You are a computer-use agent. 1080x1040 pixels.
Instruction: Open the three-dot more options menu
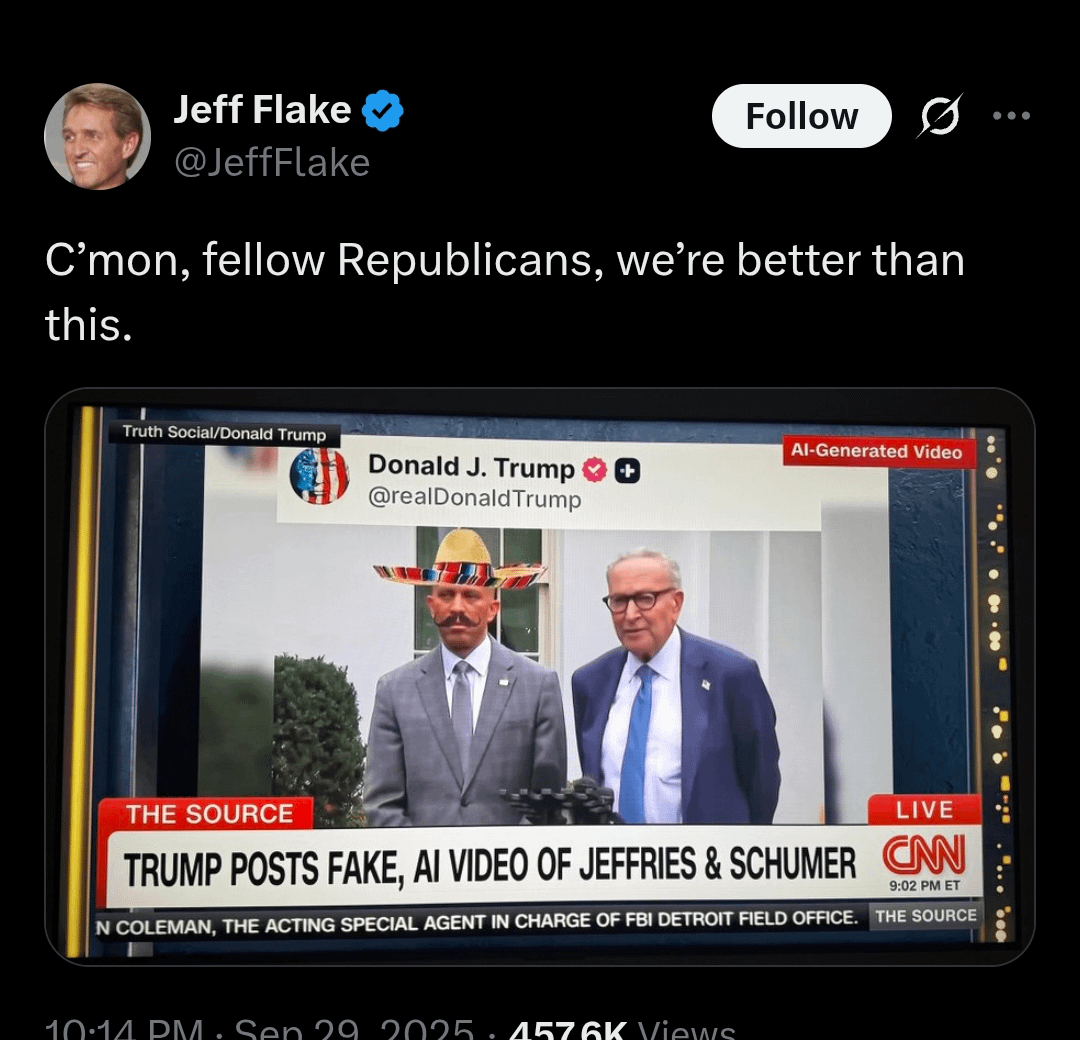tap(1012, 116)
